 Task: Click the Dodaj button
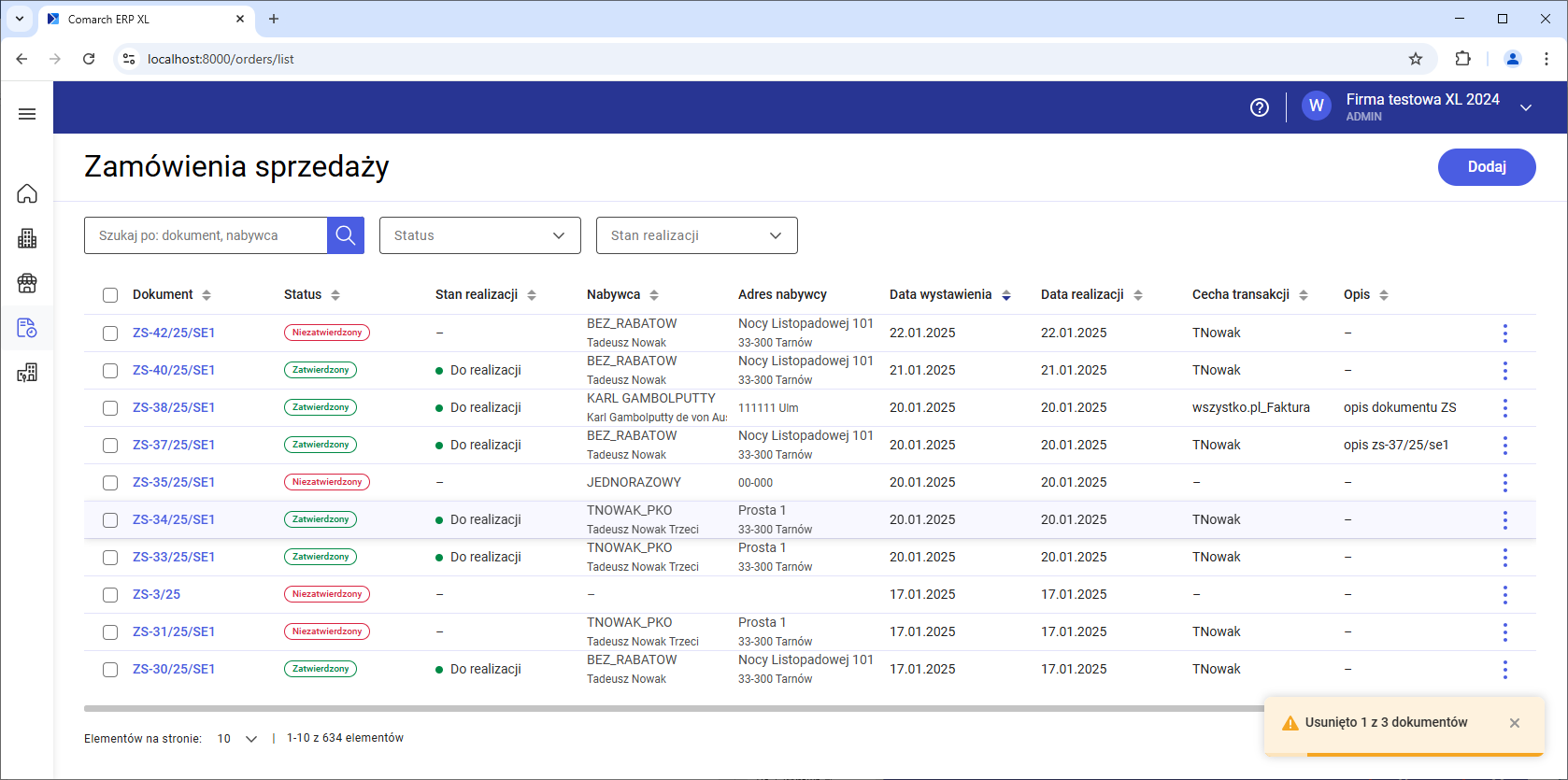(x=1486, y=167)
